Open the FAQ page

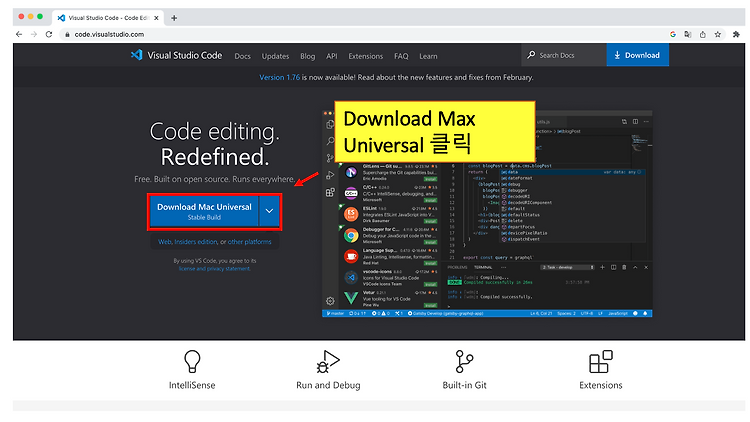pos(401,56)
